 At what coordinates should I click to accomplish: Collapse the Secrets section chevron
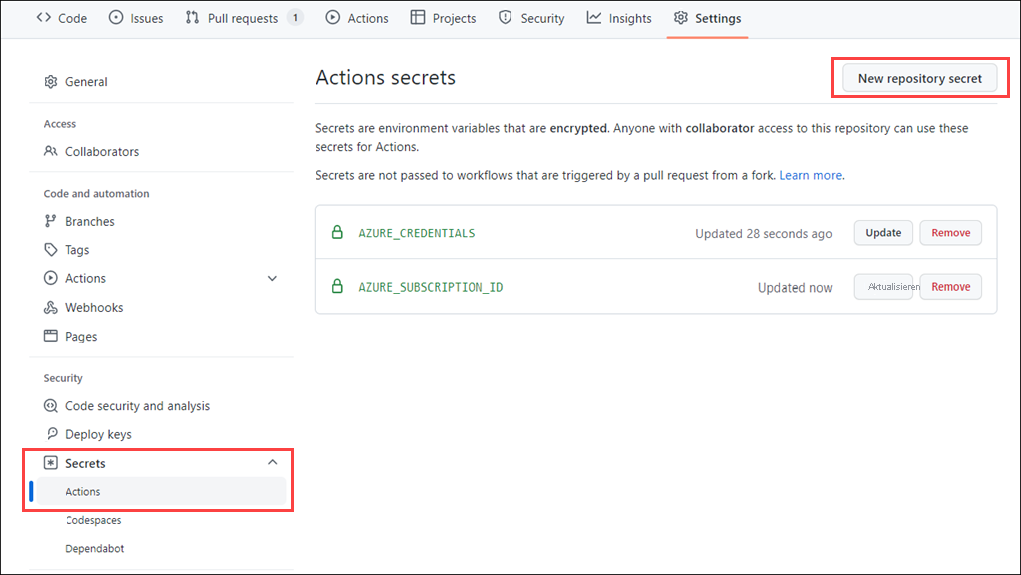[x=272, y=462]
